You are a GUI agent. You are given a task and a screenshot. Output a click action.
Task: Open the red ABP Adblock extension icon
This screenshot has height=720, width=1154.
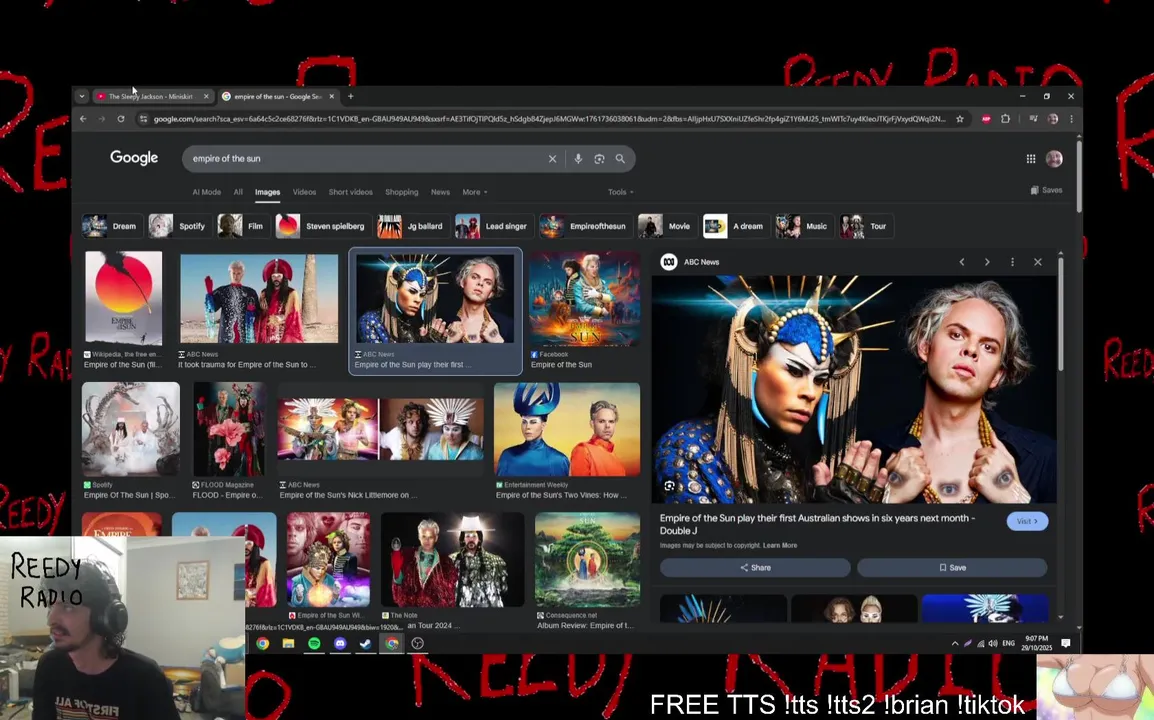coord(986,119)
